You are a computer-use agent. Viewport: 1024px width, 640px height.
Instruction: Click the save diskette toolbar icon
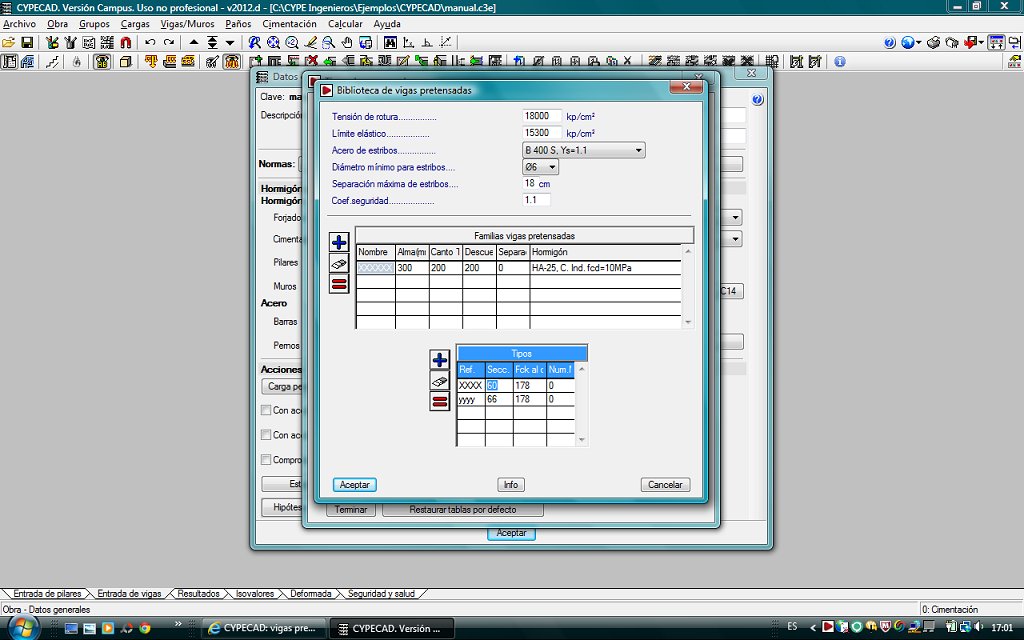(27, 43)
